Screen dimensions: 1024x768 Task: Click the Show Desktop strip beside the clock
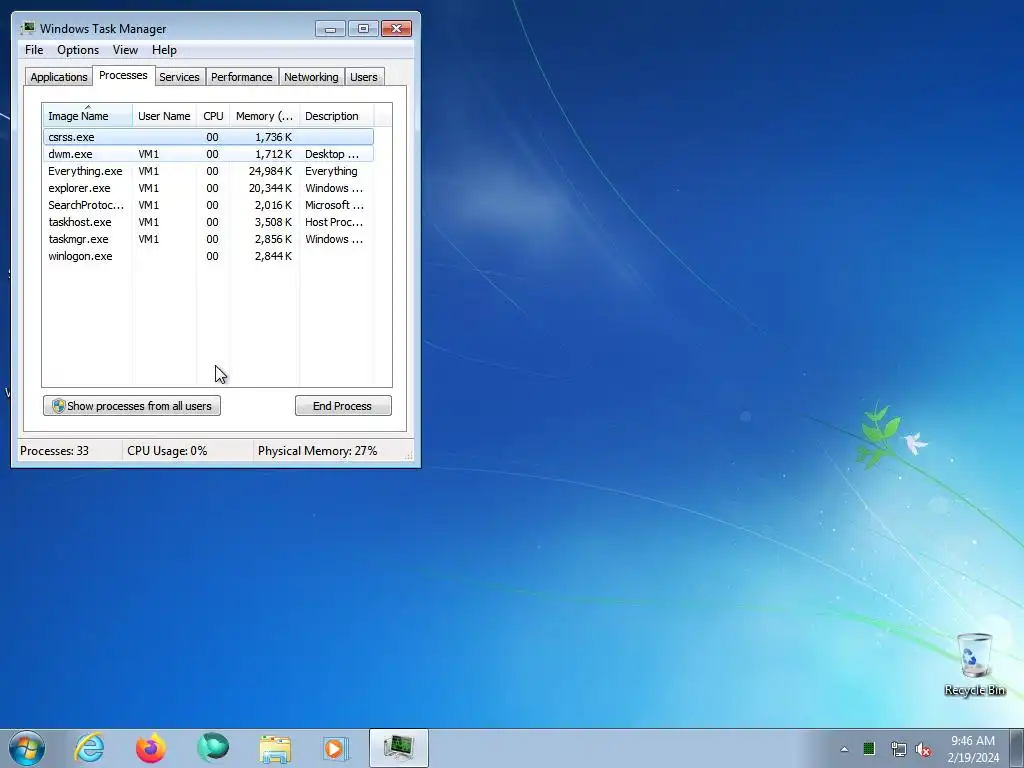1017,748
